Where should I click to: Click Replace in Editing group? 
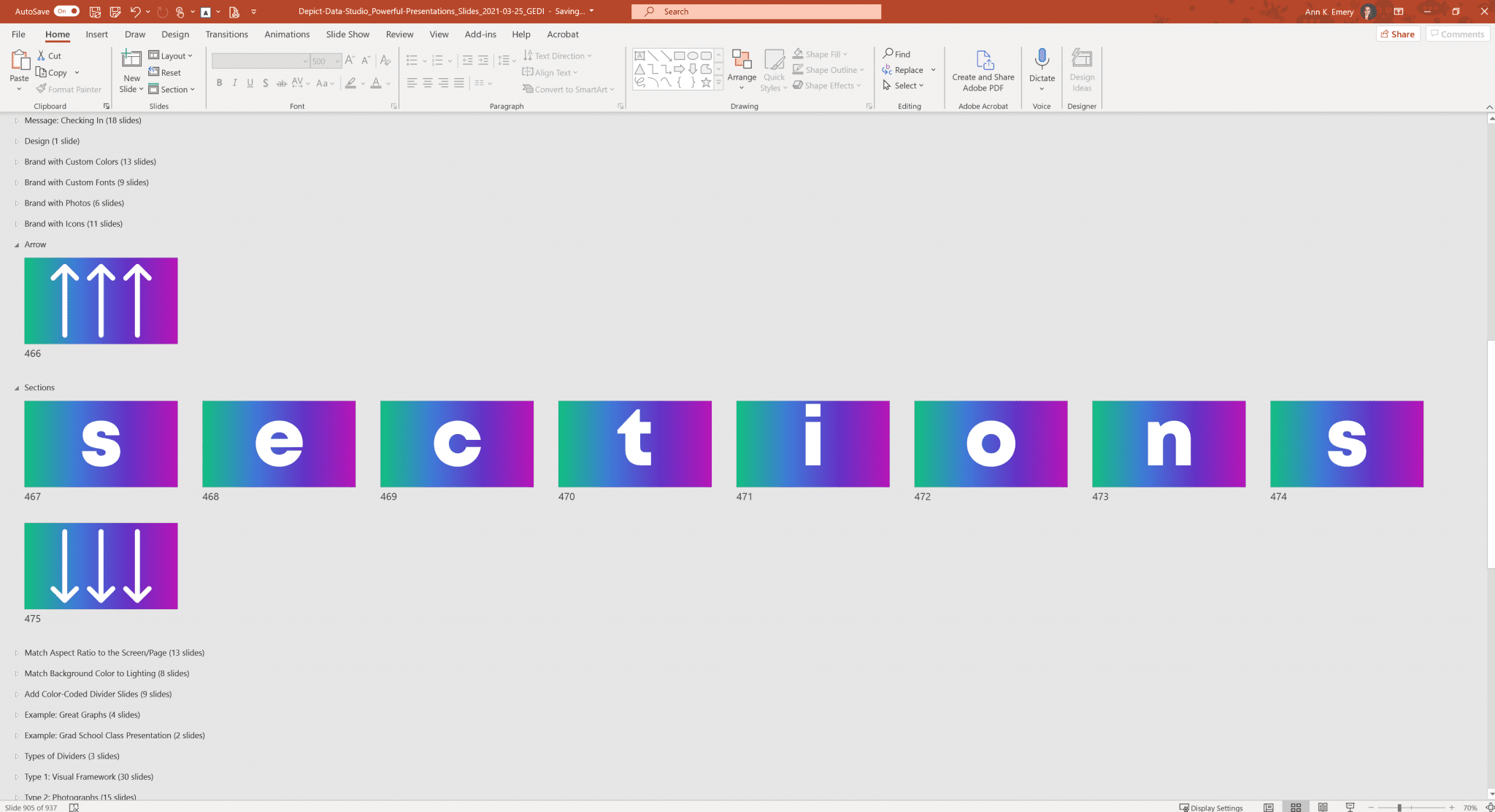point(903,70)
